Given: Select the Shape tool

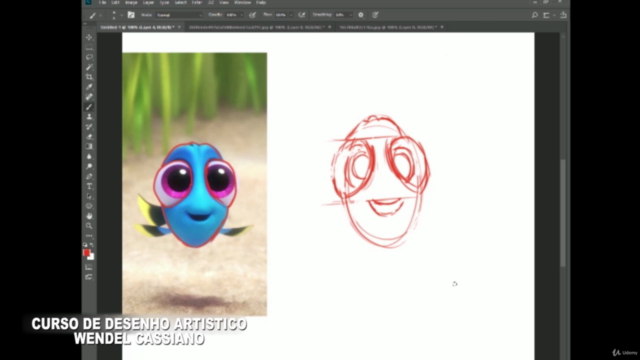Looking at the screenshot, I should (89, 206).
